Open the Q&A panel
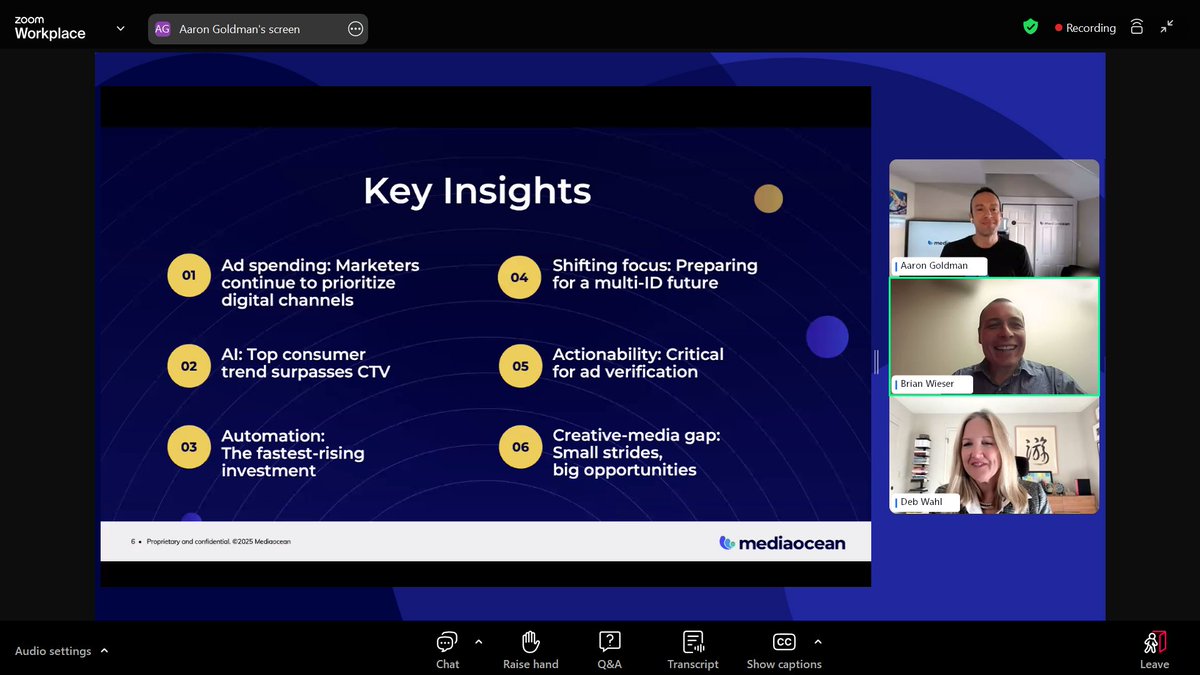Viewport: 1200px width, 675px height. (x=609, y=650)
